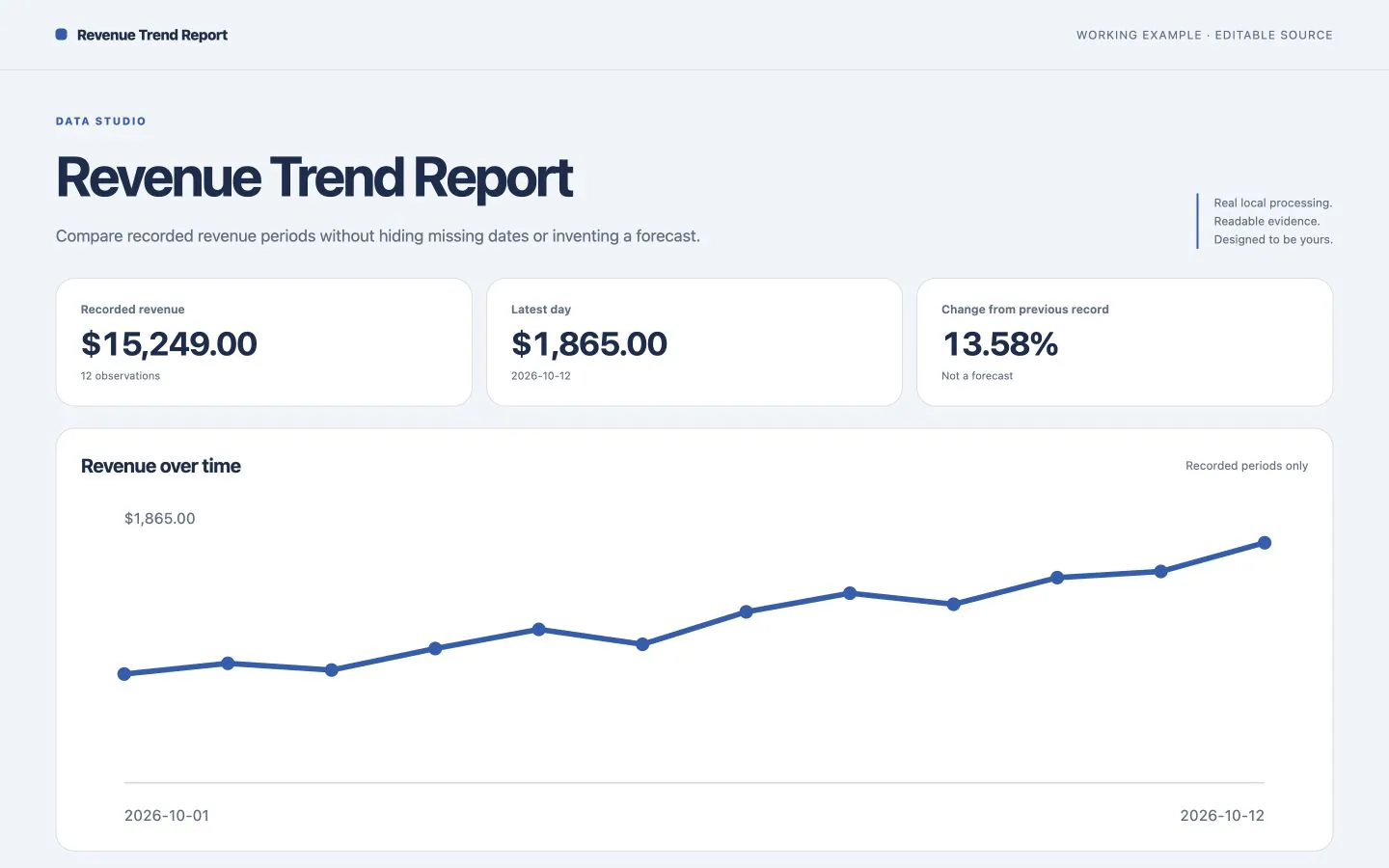Select the DATA STUDIO eyebrow label
Viewport: 1389px width, 868px height.
pos(101,122)
